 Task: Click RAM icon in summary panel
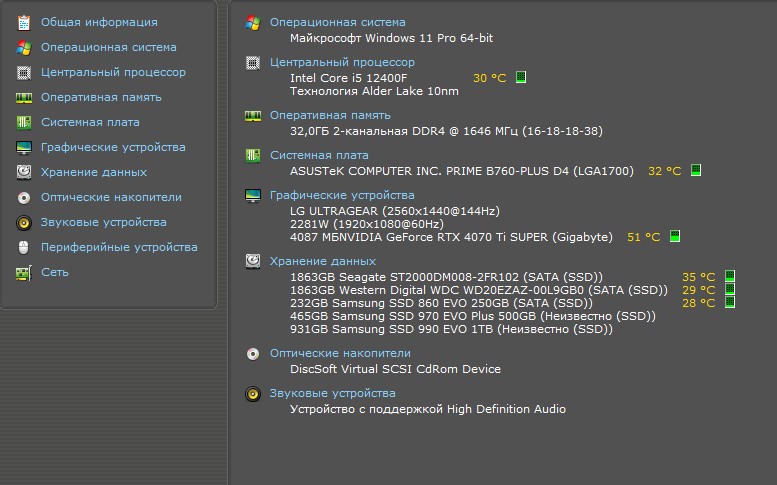[253, 116]
